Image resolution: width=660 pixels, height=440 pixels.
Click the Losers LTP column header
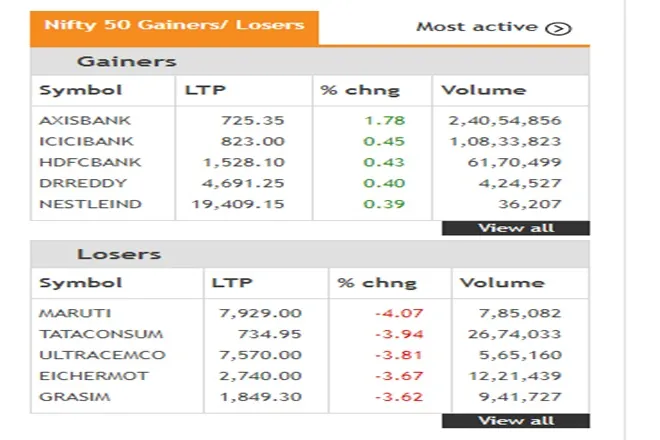click(x=232, y=283)
